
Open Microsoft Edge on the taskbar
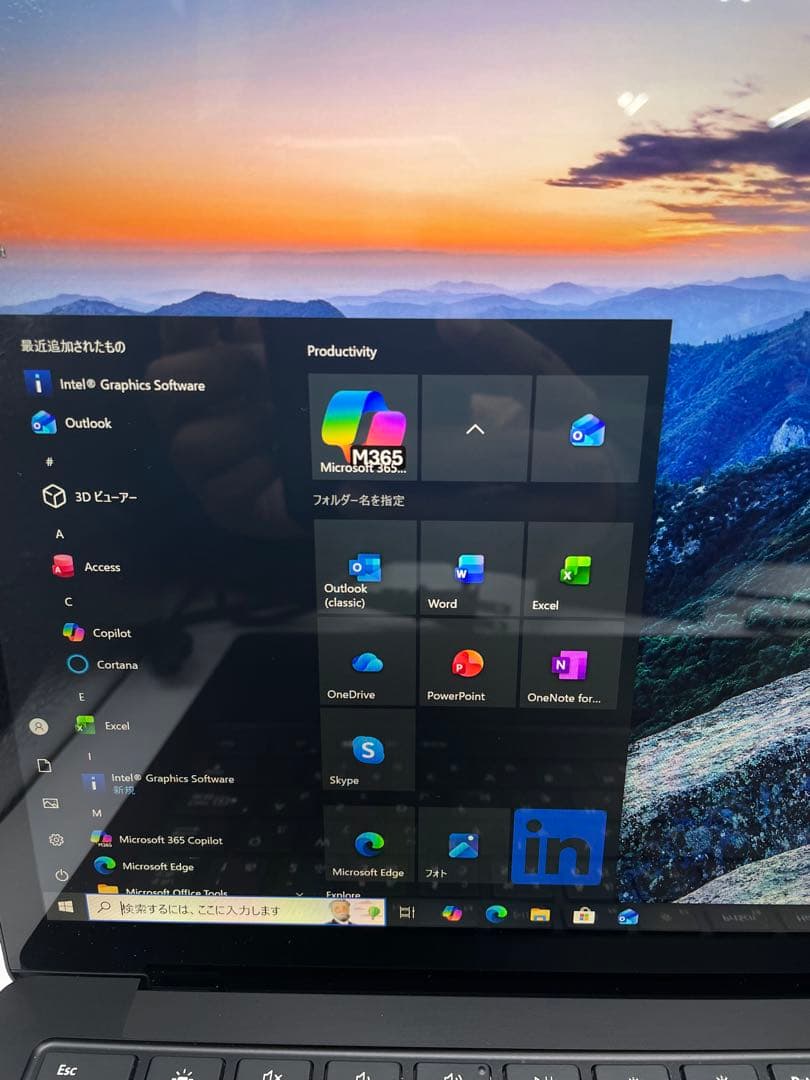click(x=496, y=914)
